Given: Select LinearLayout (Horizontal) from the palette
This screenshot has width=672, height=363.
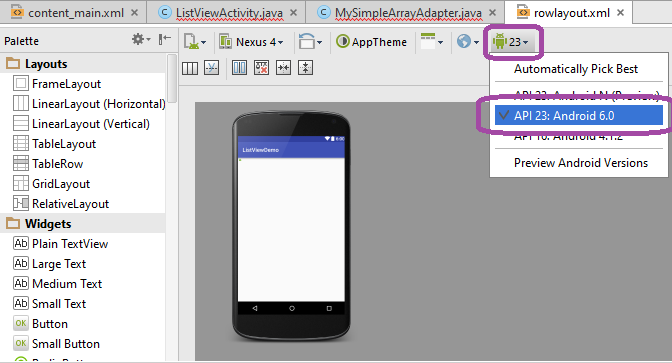Looking at the screenshot, I should click(89, 104).
